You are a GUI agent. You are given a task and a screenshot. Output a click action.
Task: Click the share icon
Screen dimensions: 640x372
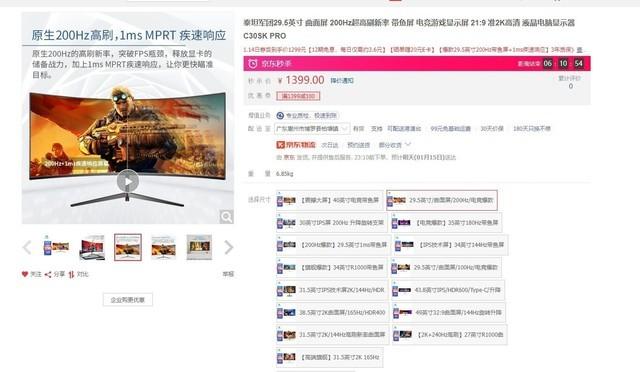(x=48, y=274)
